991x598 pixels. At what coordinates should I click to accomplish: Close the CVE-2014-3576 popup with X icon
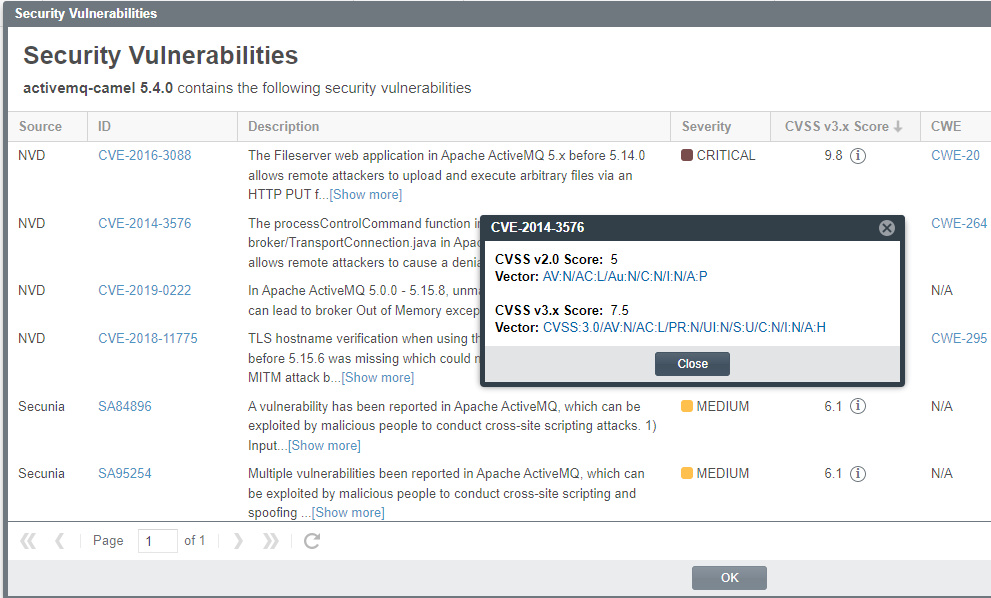(x=886, y=228)
